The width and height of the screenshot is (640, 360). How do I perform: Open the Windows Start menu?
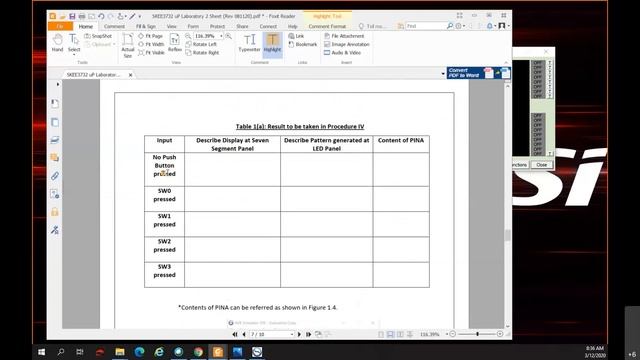(42, 352)
